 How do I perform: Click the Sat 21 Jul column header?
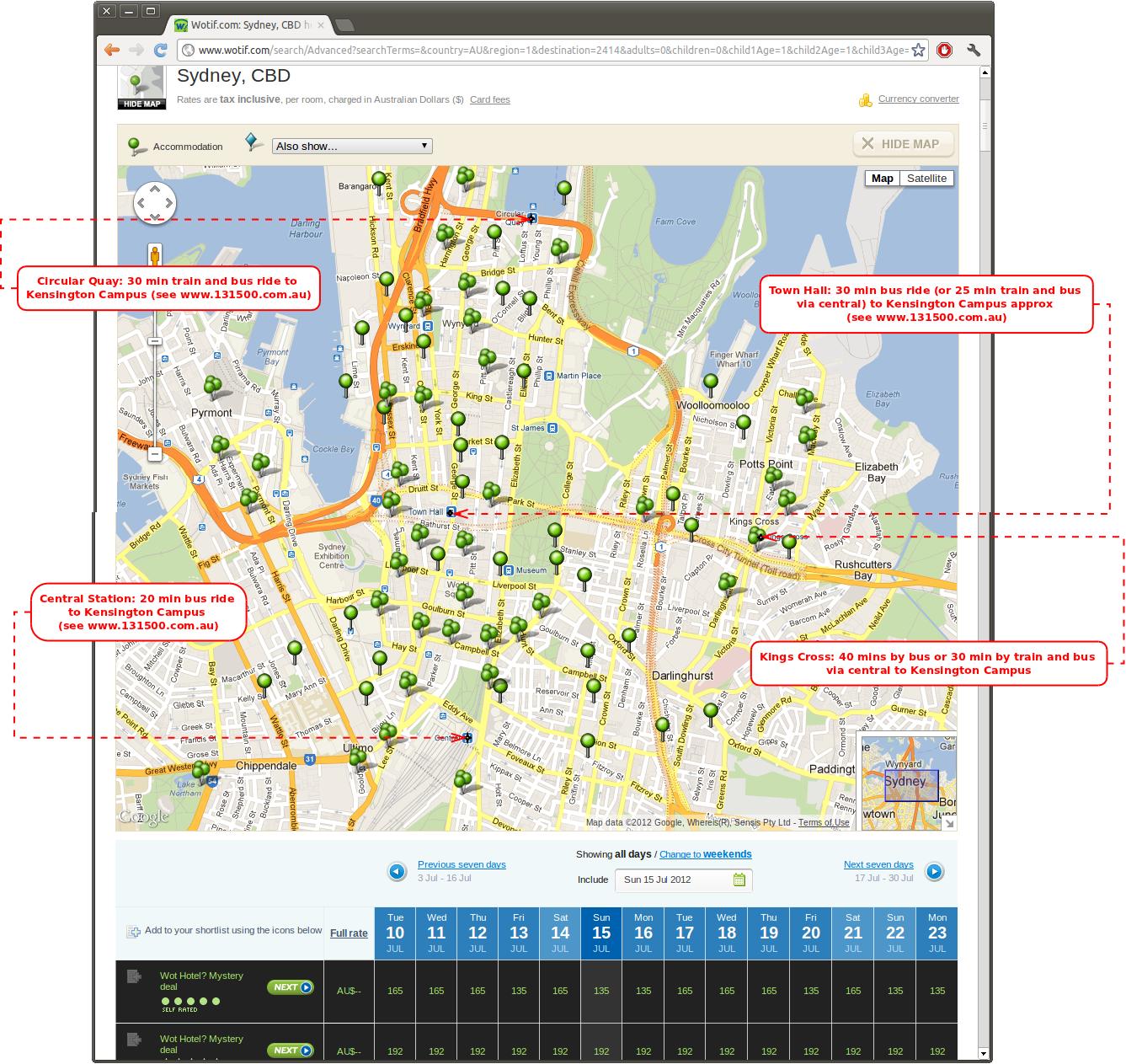pyautogui.click(x=853, y=933)
